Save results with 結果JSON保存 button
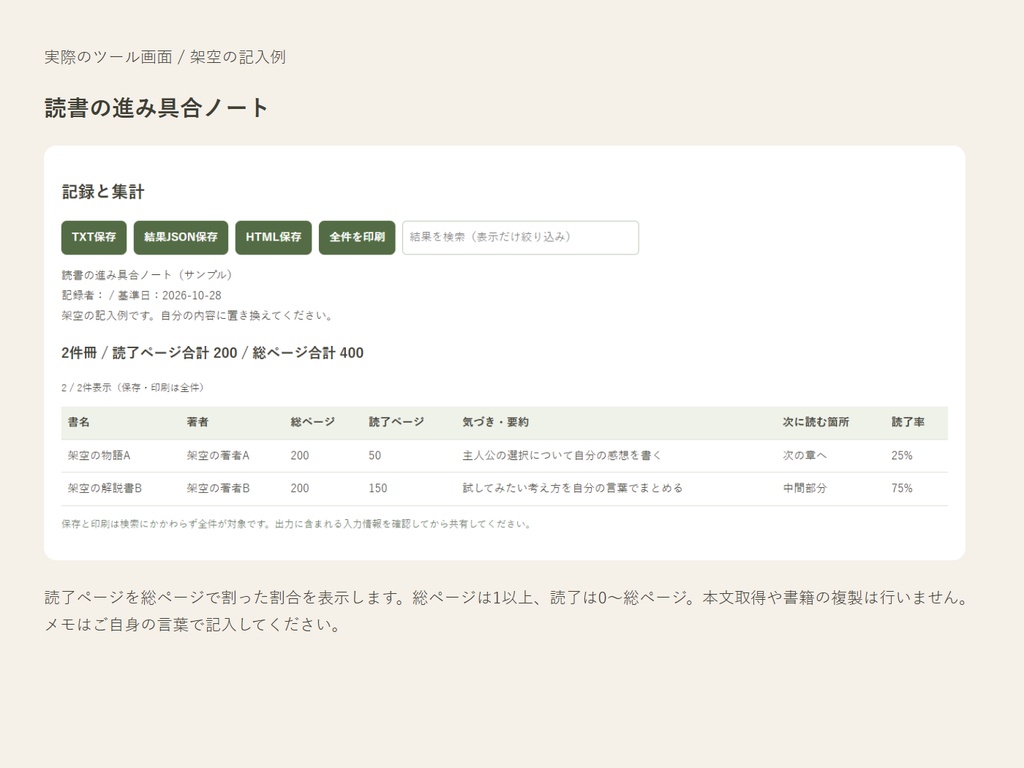 coord(181,237)
